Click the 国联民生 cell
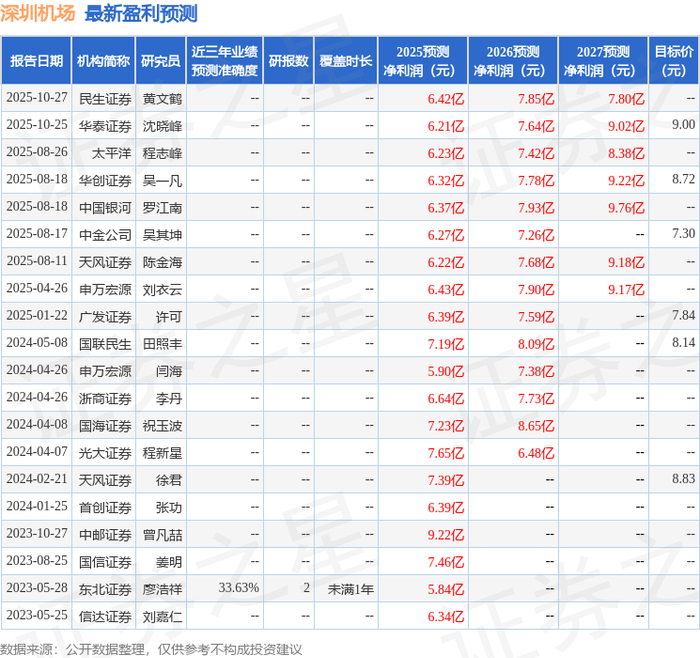This screenshot has height=658, width=700. [105, 344]
